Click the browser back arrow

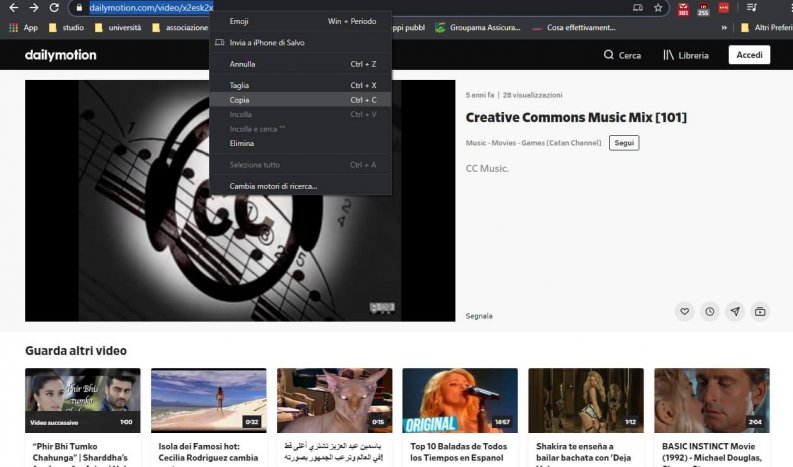pyautogui.click(x=11, y=8)
